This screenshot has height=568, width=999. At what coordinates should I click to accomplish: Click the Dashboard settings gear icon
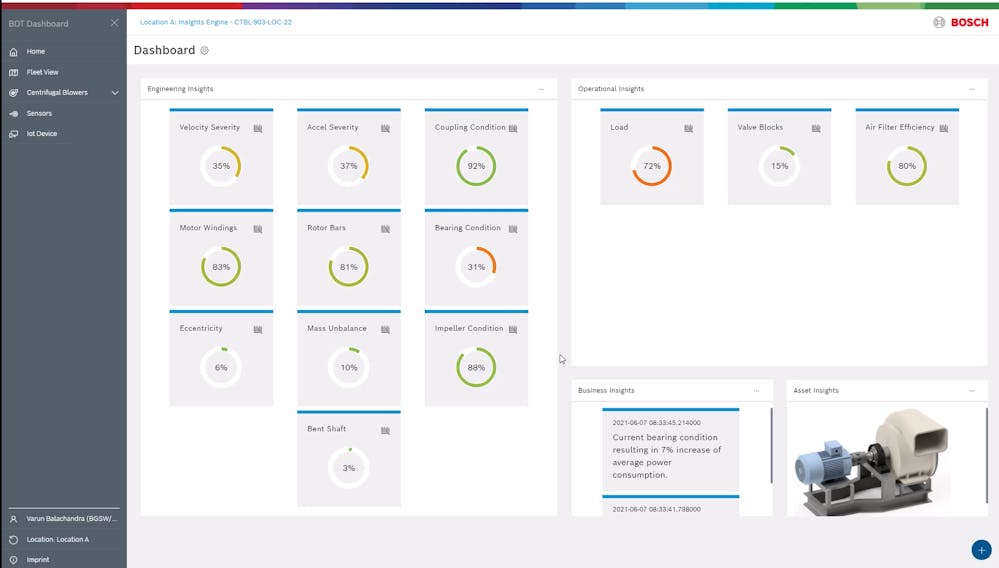[x=205, y=50]
